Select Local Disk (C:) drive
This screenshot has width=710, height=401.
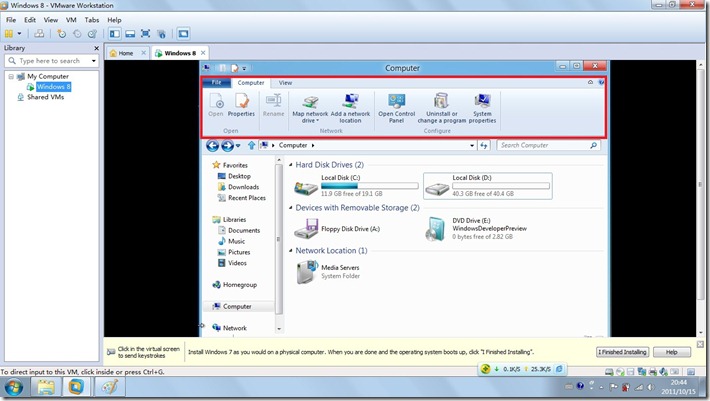356,186
